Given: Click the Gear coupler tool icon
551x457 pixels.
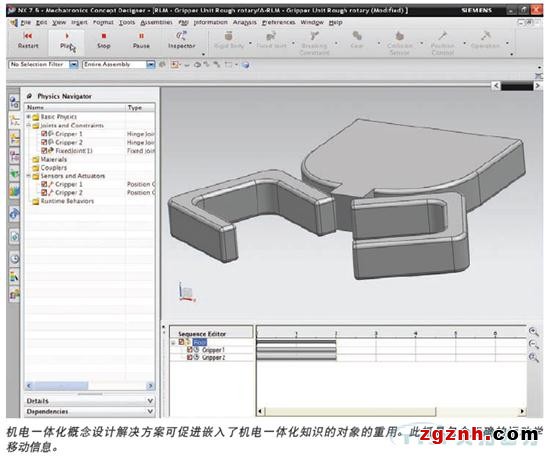Looking at the screenshot, I should (x=357, y=36).
